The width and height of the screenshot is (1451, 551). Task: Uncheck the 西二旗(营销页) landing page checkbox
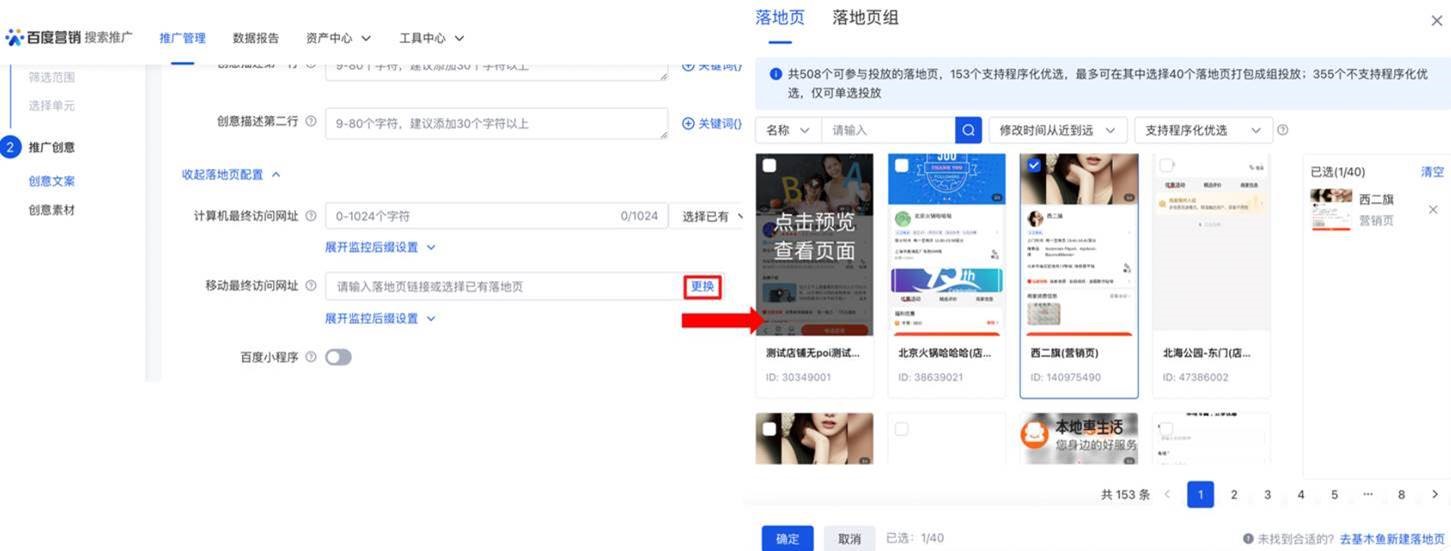[1035, 166]
